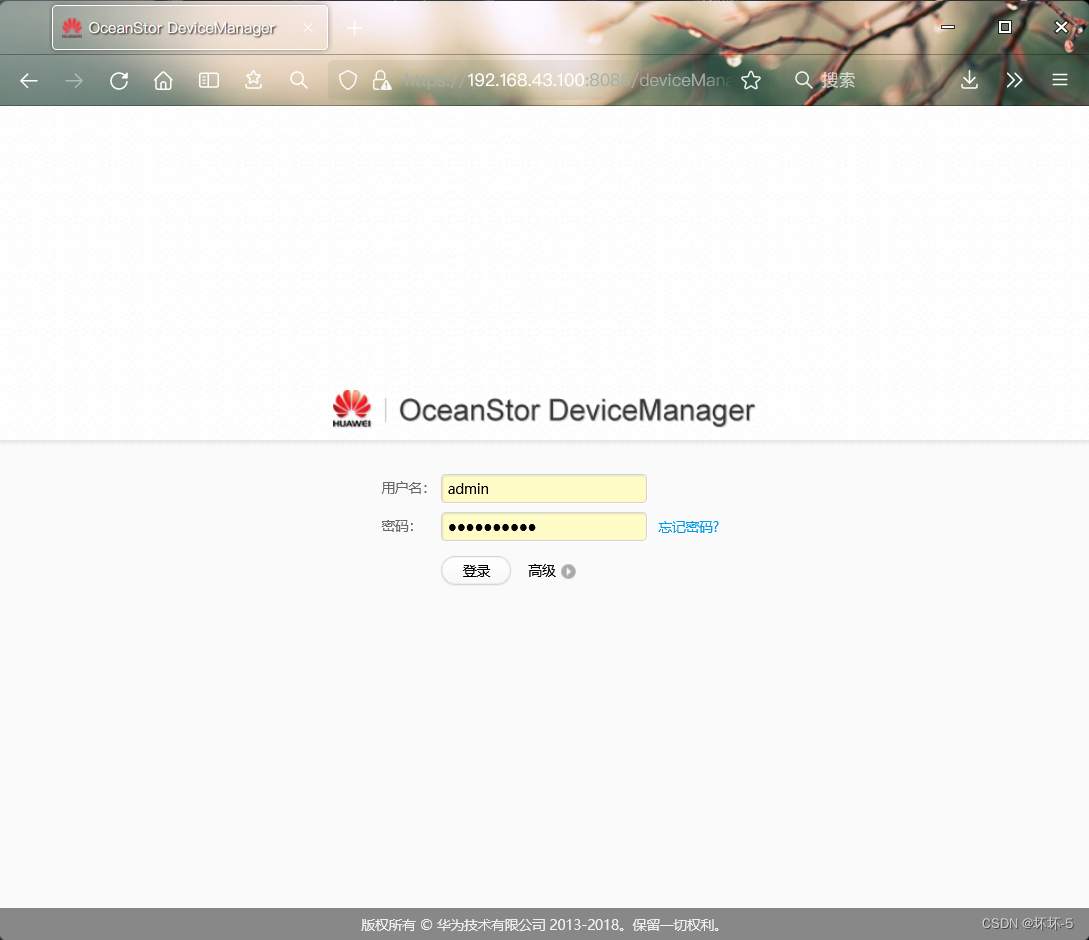Close the OceanStor DeviceManager tab
Image resolution: width=1089 pixels, height=940 pixels.
click(x=308, y=28)
